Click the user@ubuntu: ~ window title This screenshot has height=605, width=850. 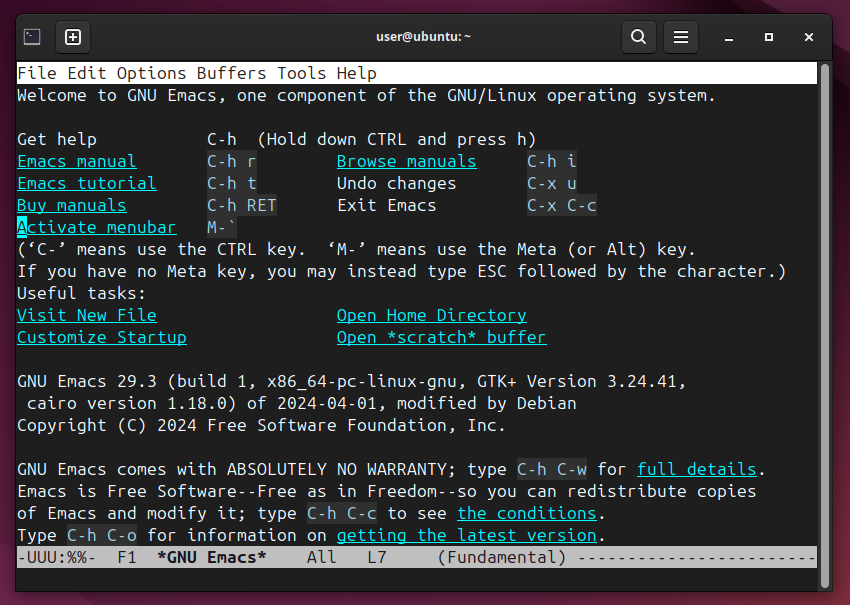(x=423, y=37)
